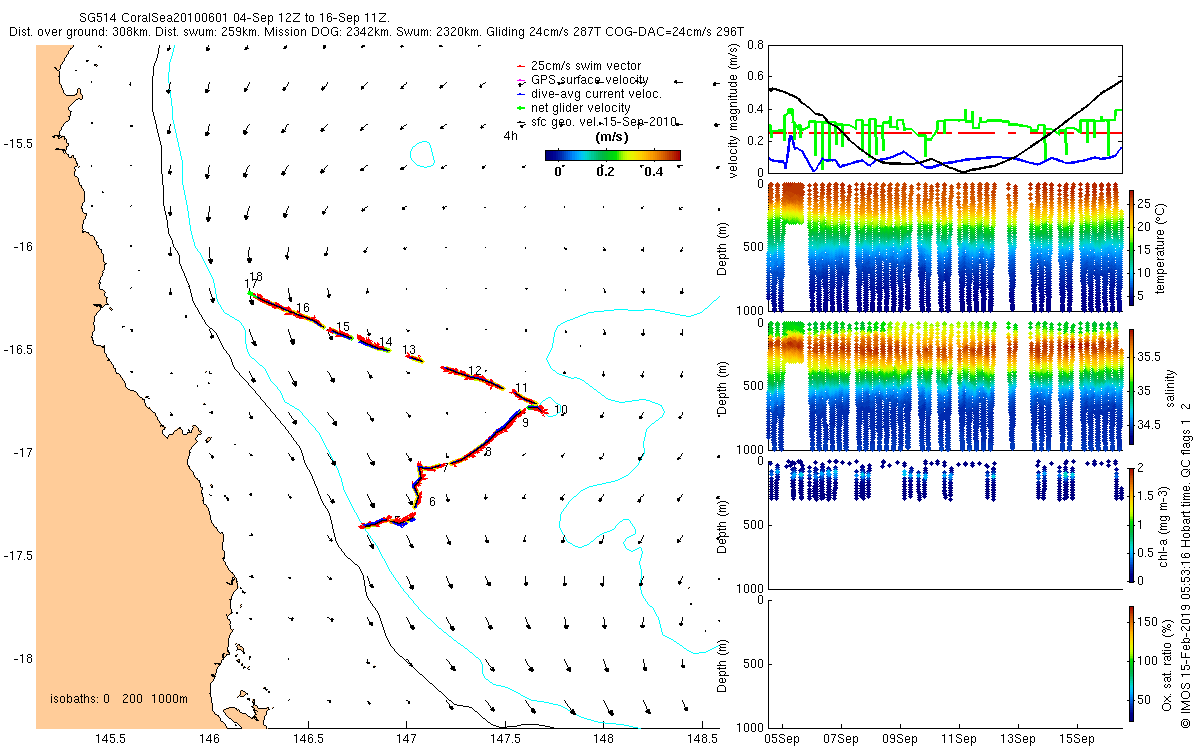
Task: Click track waypoint label 11
Action: tap(521, 388)
